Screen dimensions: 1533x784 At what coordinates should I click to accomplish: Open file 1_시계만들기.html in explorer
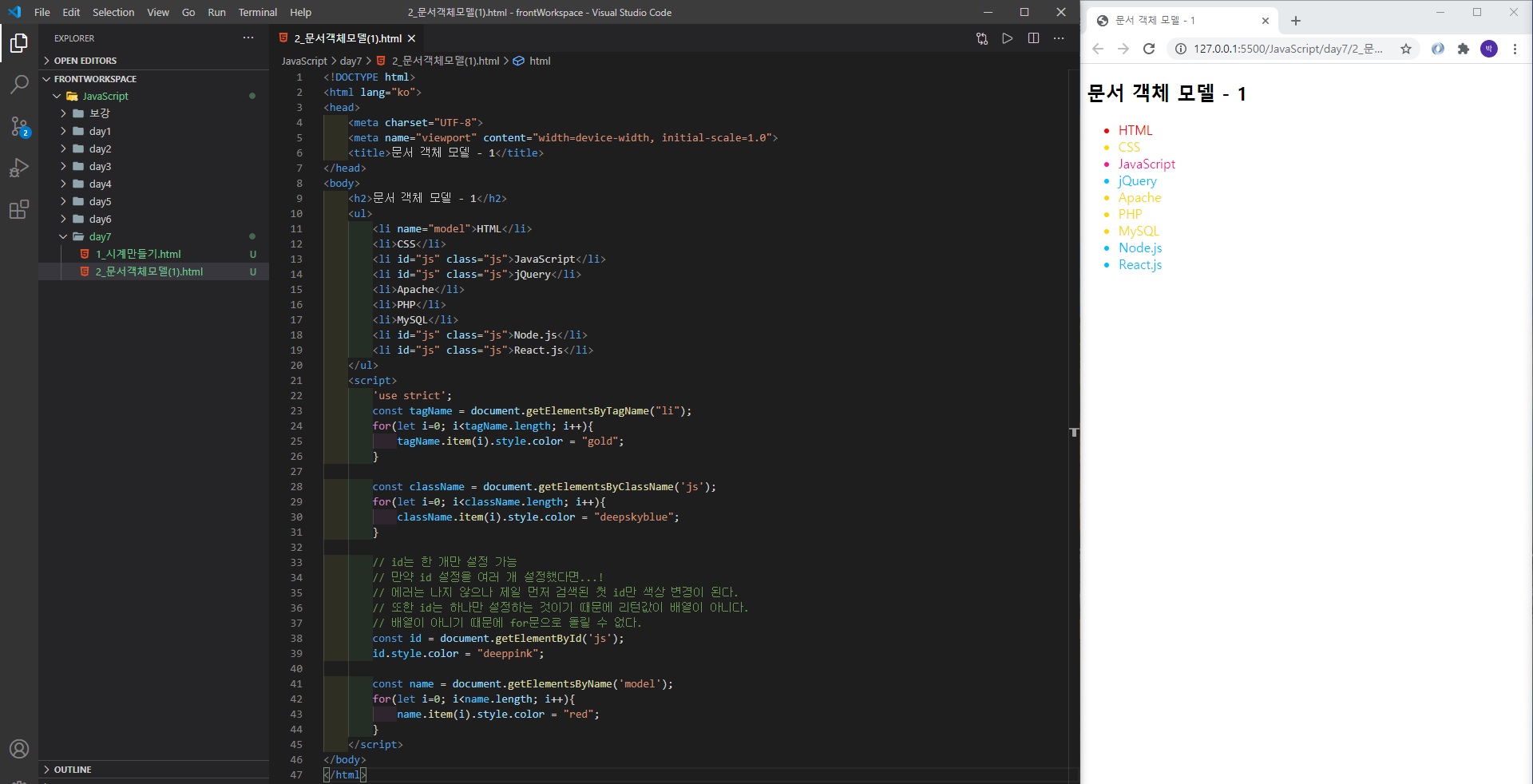tap(153, 254)
